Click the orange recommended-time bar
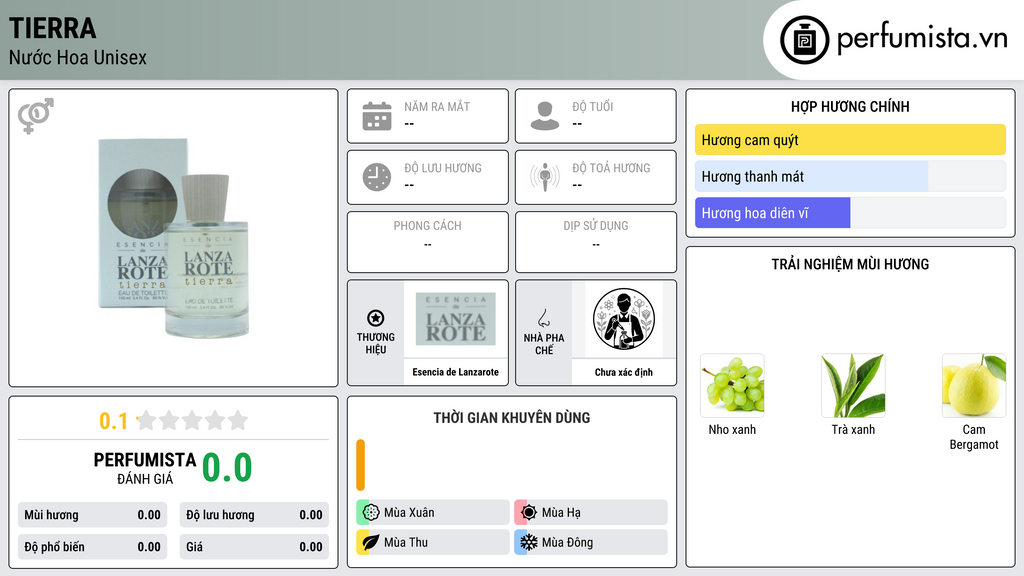1024x576 pixels. point(360,465)
